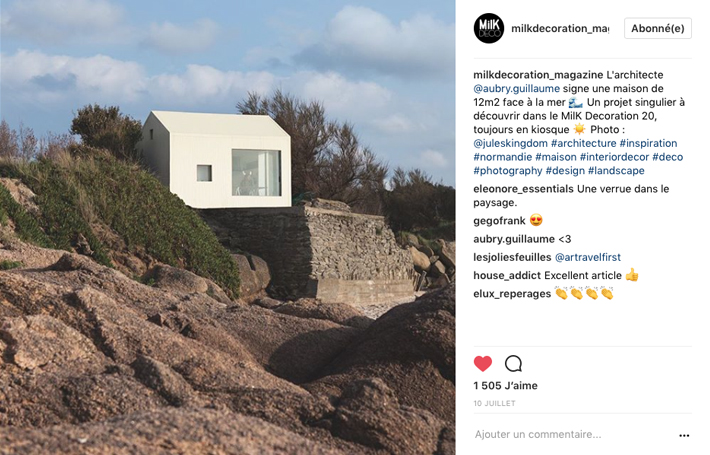This screenshot has height=455, width=710.
Task: View the house_addict commenter profile
Action: click(x=507, y=275)
